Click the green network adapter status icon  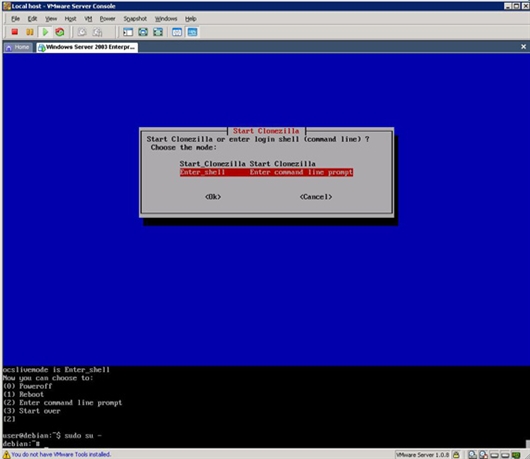point(516,455)
